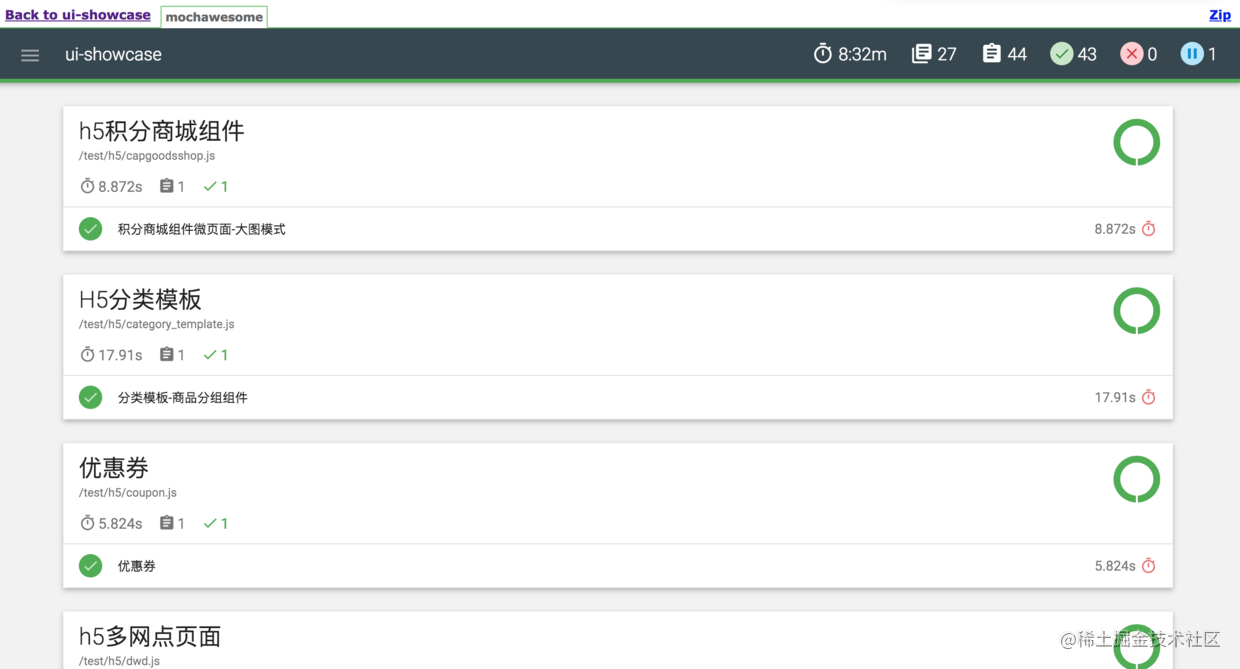Click the total duration stopwatch icon in header
This screenshot has width=1240, height=669.
click(x=823, y=54)
